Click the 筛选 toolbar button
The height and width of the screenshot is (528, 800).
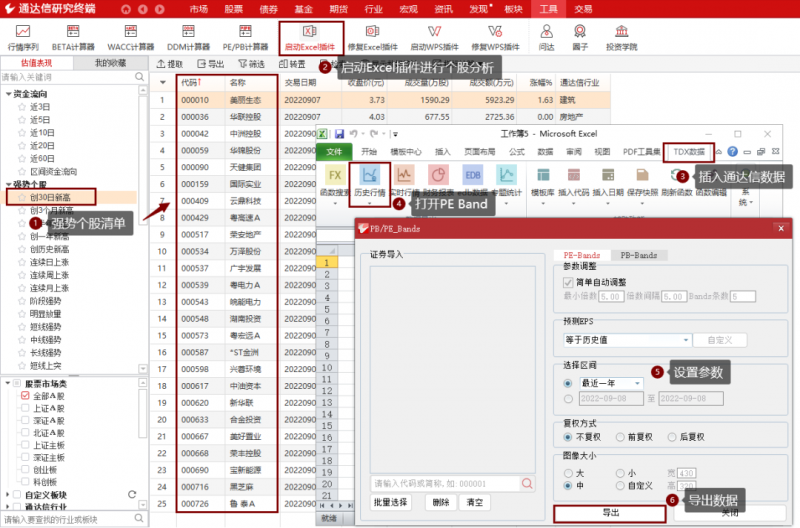tap(252, 64)
